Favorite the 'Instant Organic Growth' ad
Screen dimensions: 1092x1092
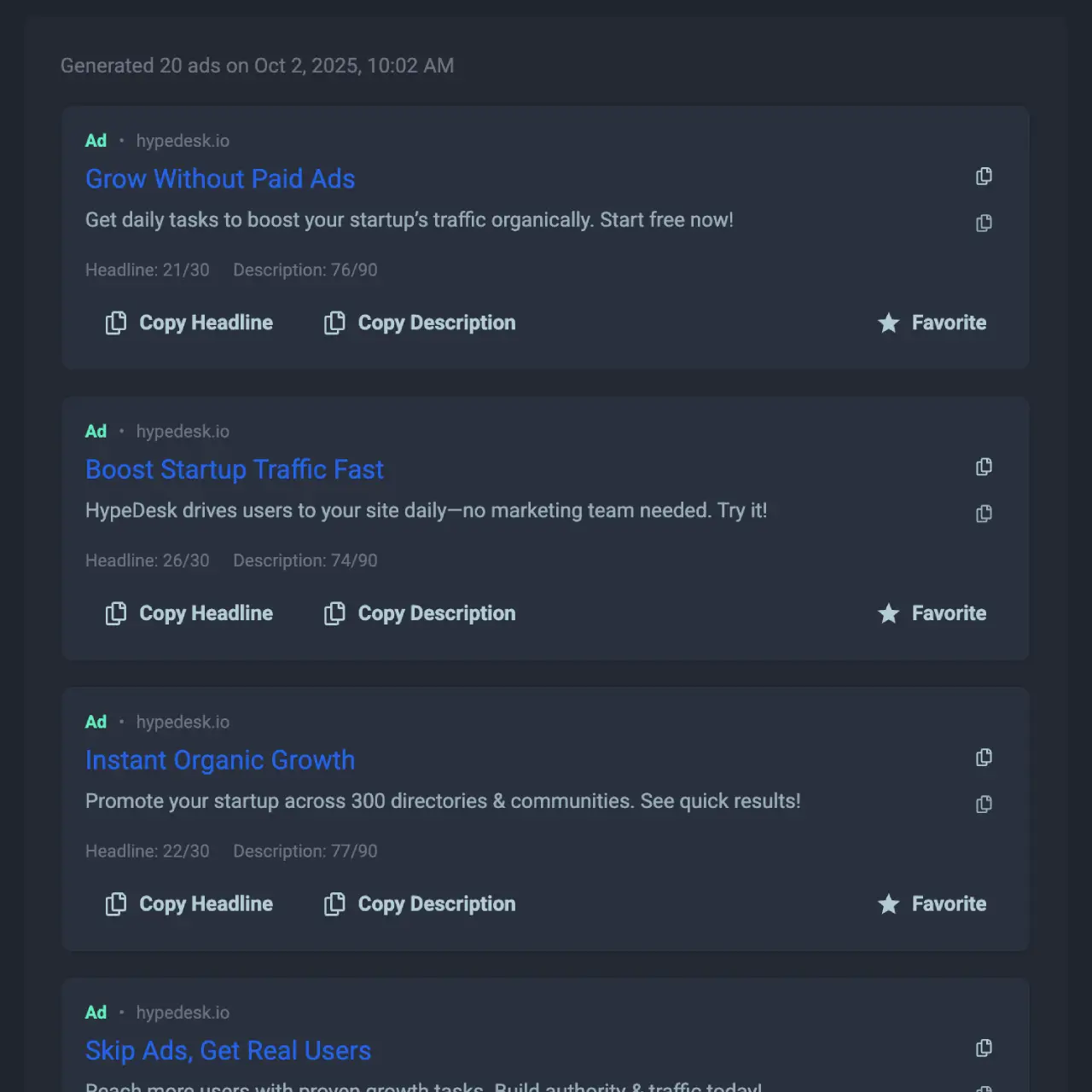tap(932, 904)
